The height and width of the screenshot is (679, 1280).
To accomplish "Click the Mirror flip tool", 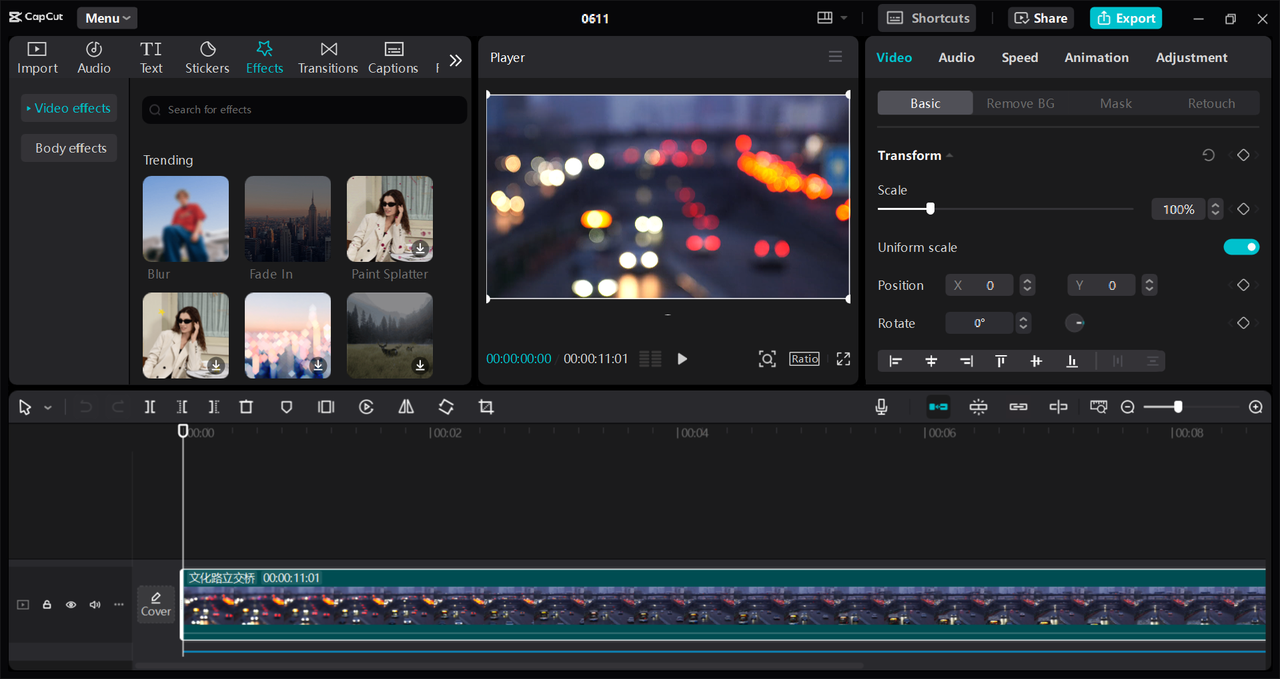I will pos(406,407).
